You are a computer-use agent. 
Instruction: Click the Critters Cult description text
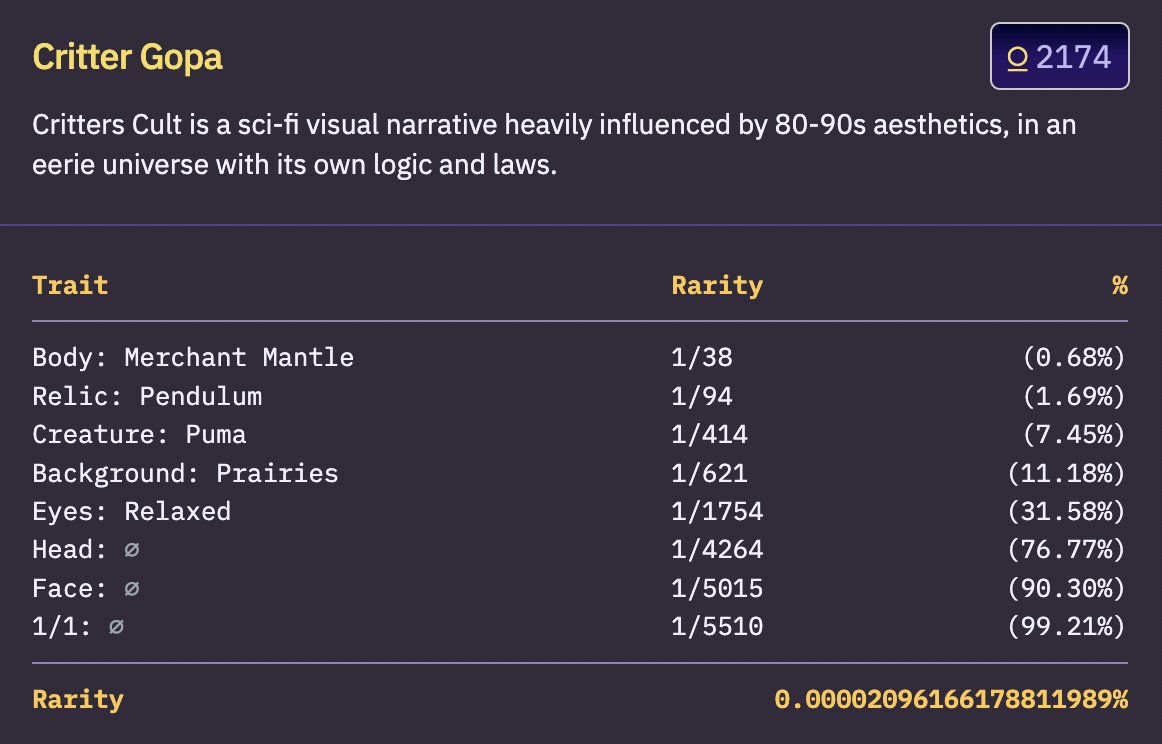tap(554, 144)
